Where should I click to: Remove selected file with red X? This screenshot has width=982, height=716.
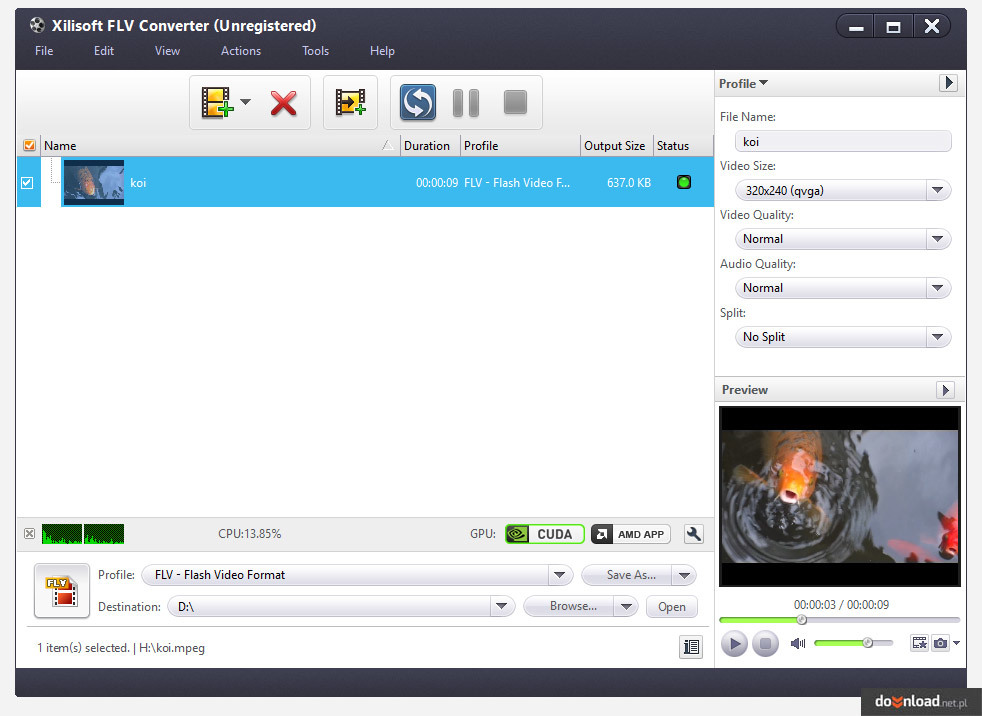[284, 103]
